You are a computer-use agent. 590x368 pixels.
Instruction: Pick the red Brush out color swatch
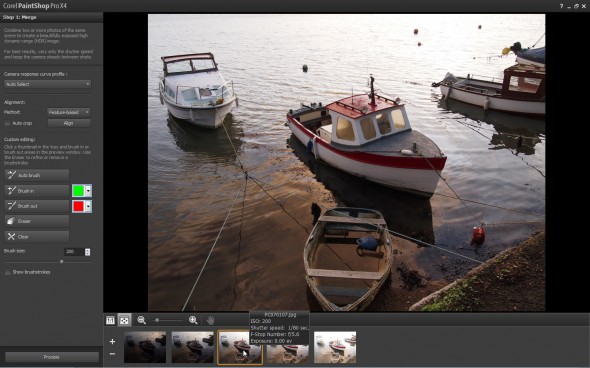pos(78,206)
